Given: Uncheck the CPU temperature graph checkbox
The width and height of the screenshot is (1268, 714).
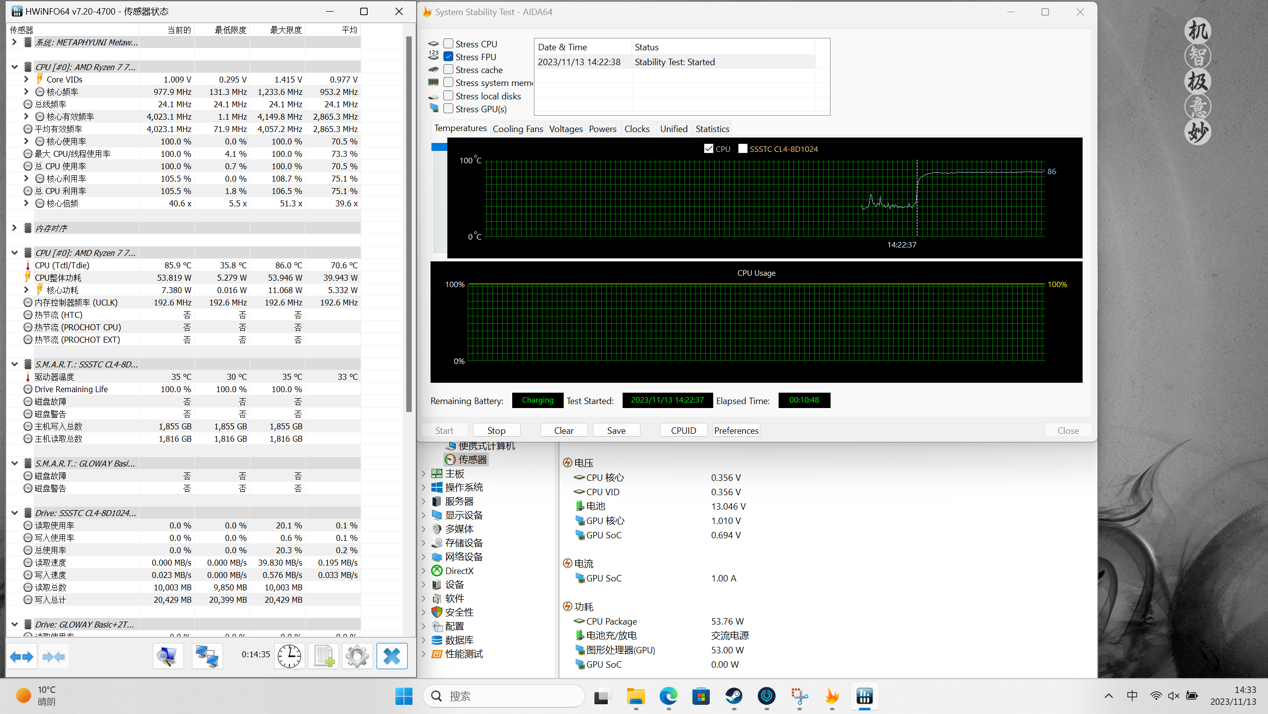Looking at the screenshot, I should coord(709,149).
